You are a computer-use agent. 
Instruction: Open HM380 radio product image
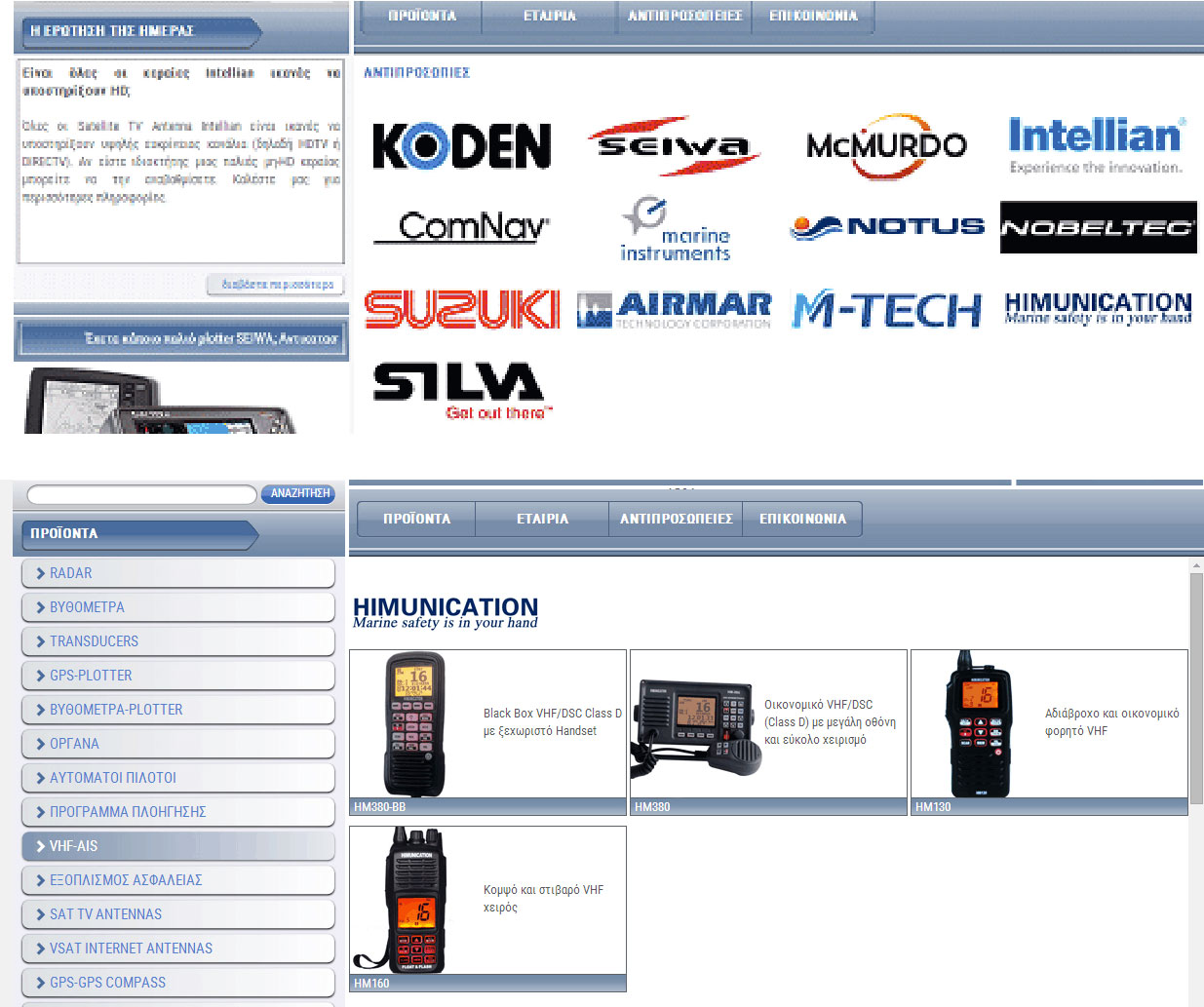(x=696, y=728)
